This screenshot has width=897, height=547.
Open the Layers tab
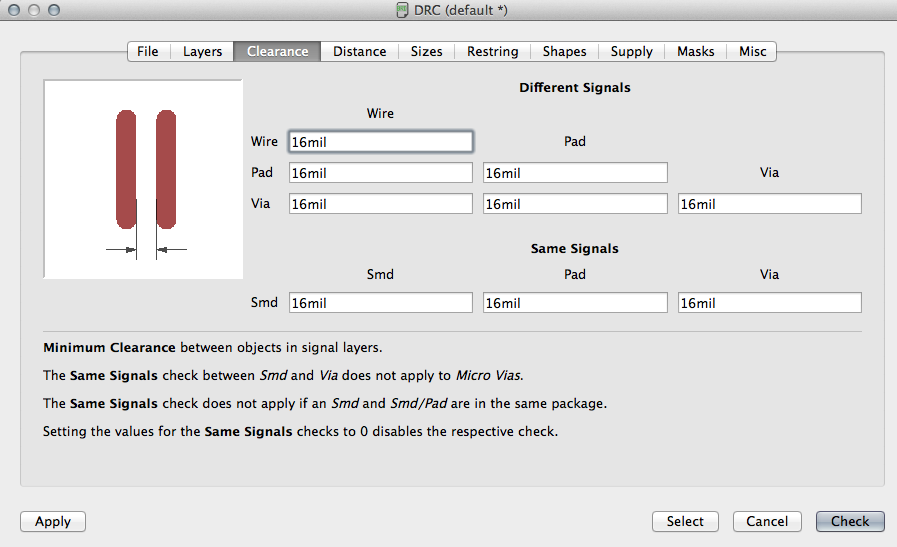pos(202,51)
